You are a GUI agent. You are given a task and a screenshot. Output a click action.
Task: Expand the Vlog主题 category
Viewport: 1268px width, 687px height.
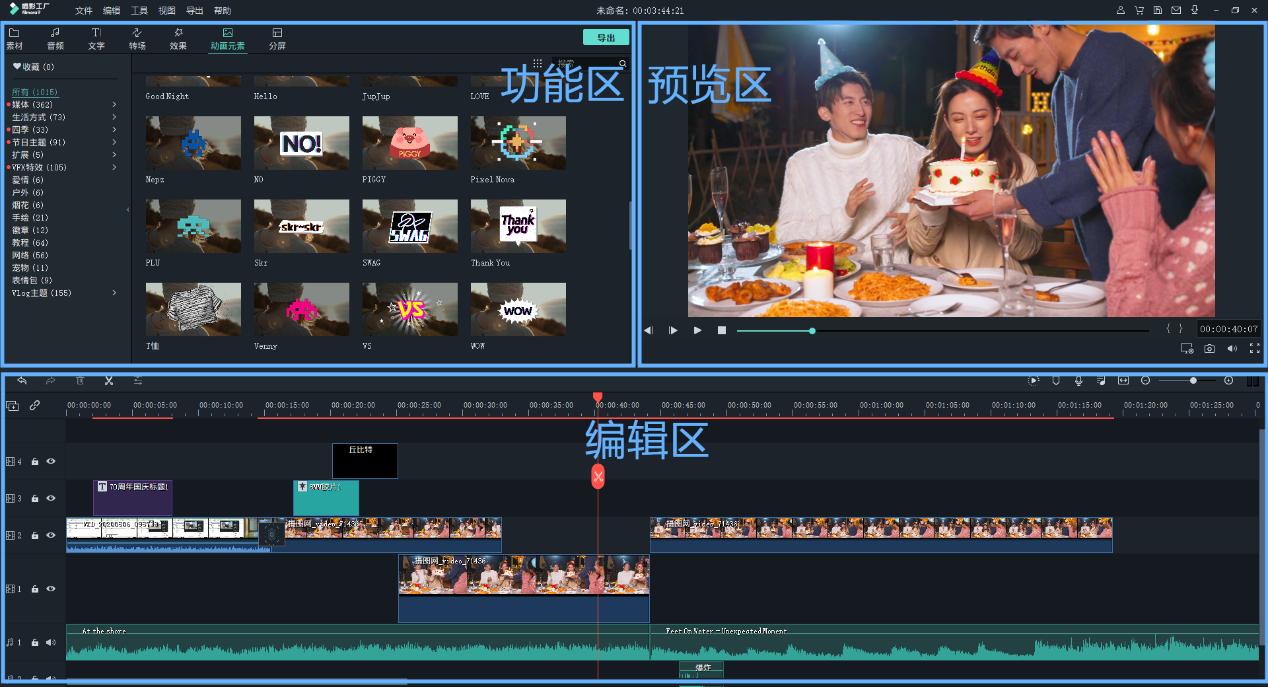click(113, 293)
